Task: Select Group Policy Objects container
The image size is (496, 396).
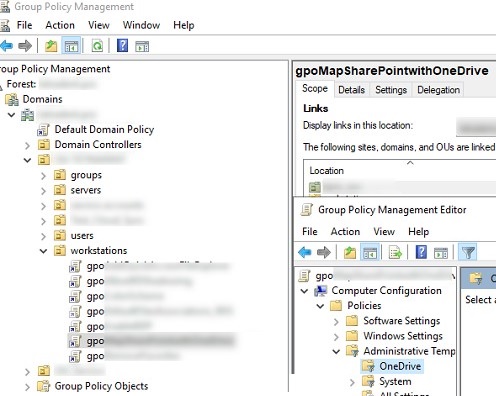Action: click(101, 386)
